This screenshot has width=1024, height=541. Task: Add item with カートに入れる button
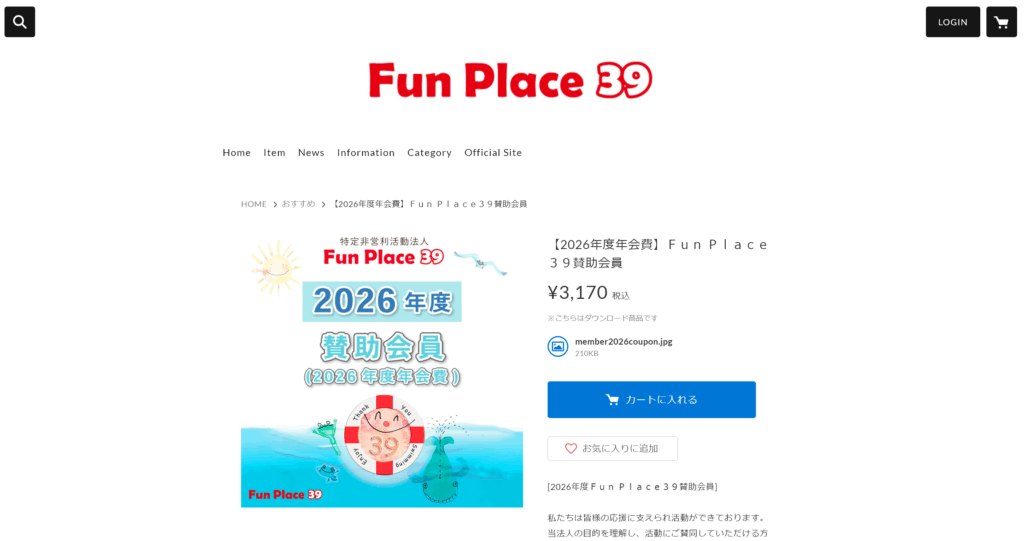(651, 399)
